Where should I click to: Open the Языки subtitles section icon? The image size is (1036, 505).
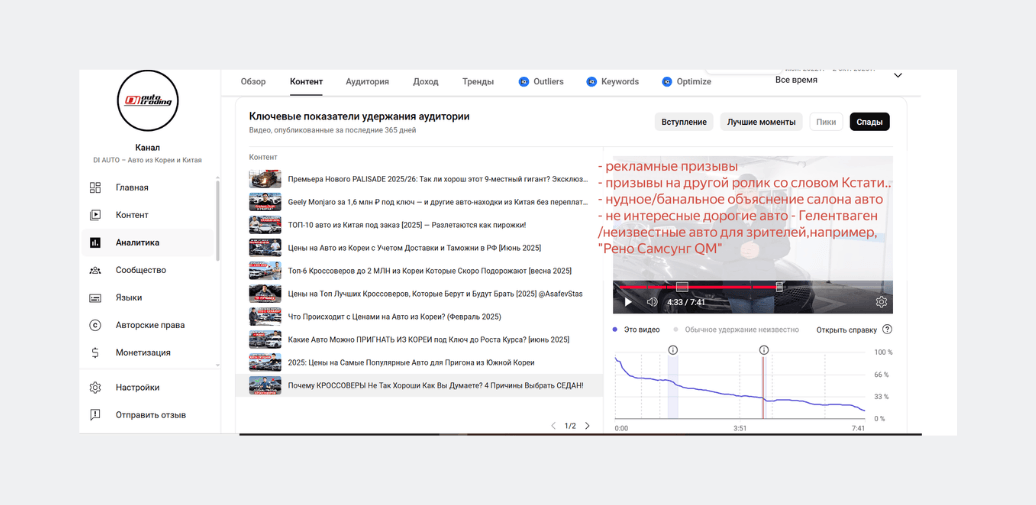[95, 298]
